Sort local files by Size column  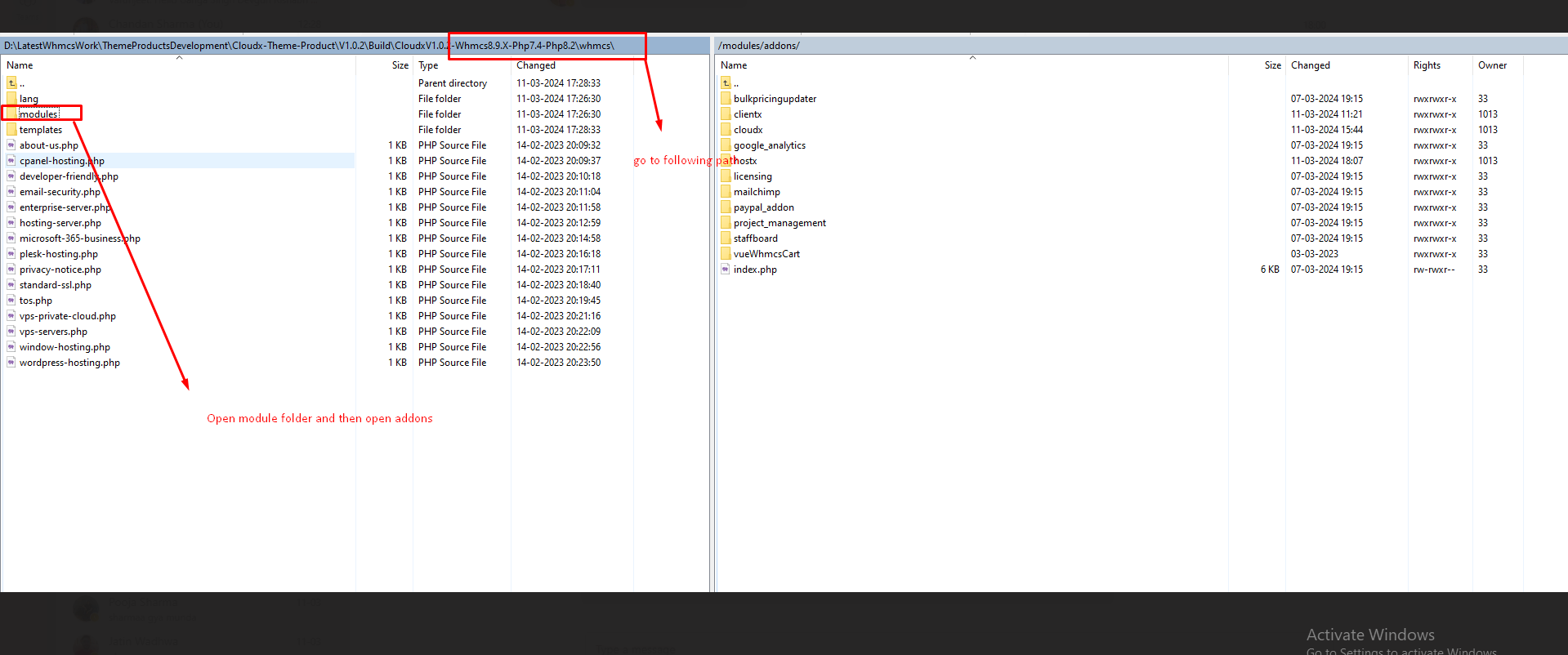(400, 65)
